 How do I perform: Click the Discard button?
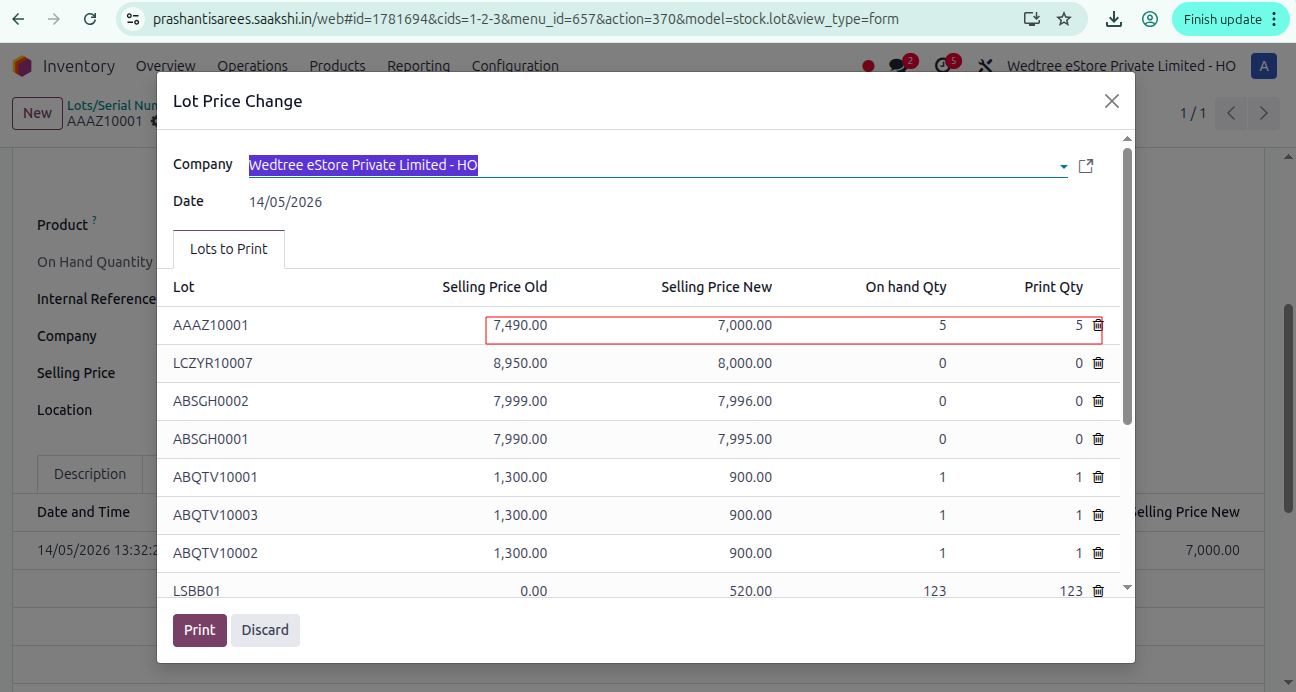(x=265, y=630)
